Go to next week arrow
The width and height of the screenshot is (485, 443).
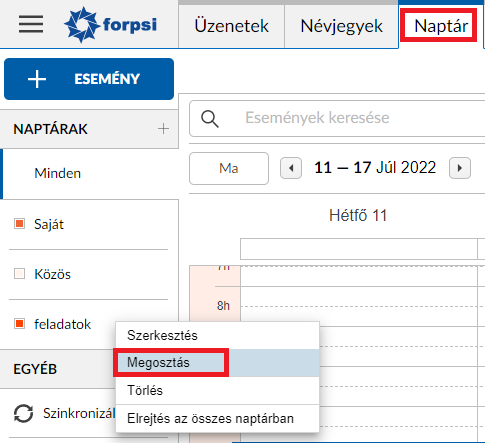[460, 168]
